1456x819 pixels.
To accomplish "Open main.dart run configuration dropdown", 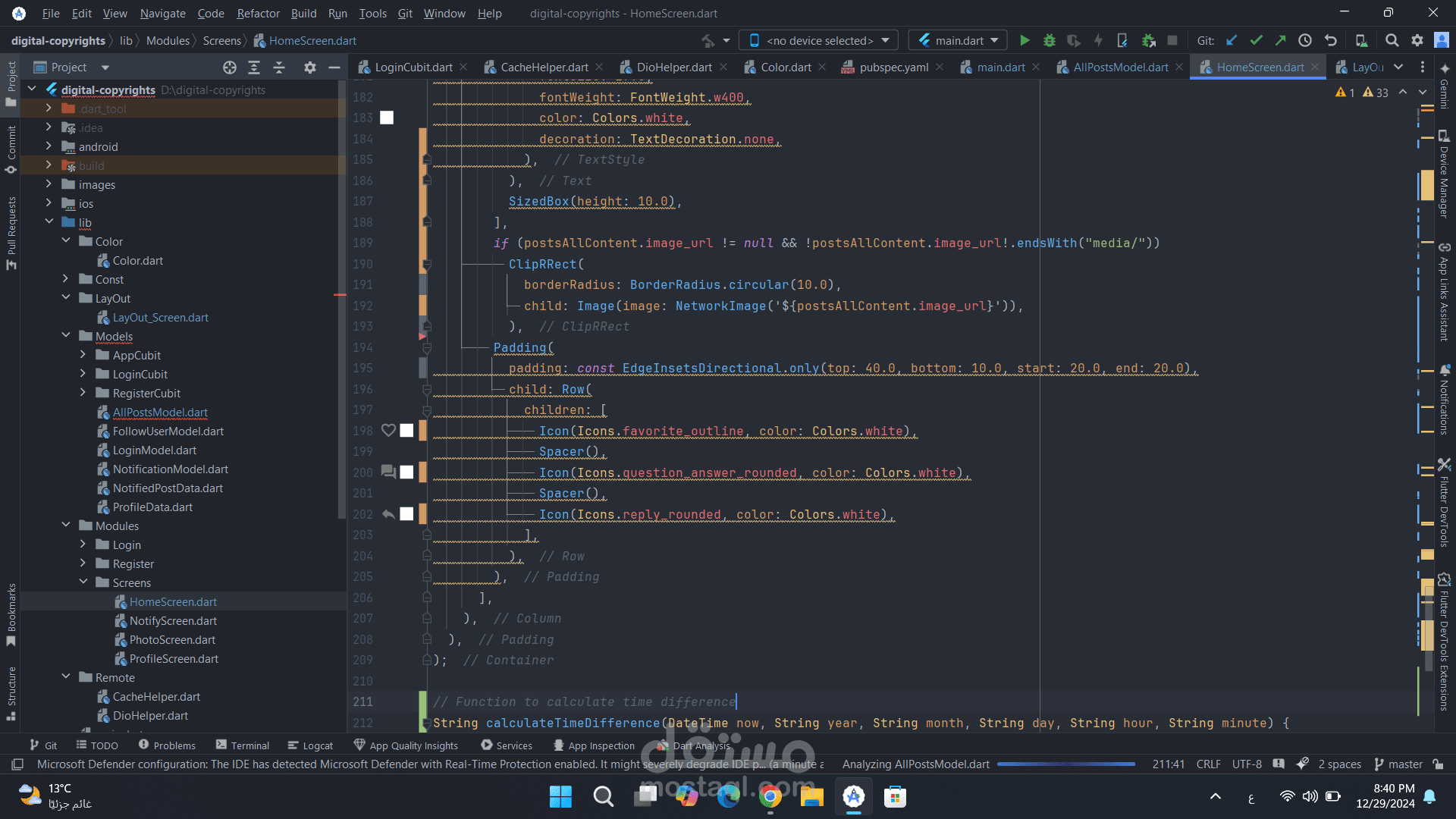I will click(x=959, y=41).
